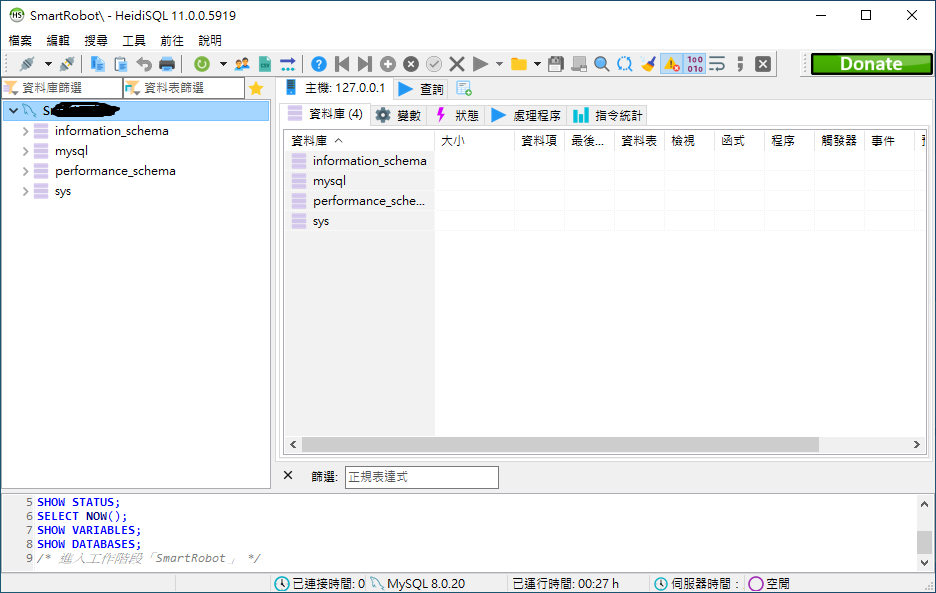Viewport: 936px width, 593px height.
Task: Click the log panel scroll down arrow
Action: (924, 563)
